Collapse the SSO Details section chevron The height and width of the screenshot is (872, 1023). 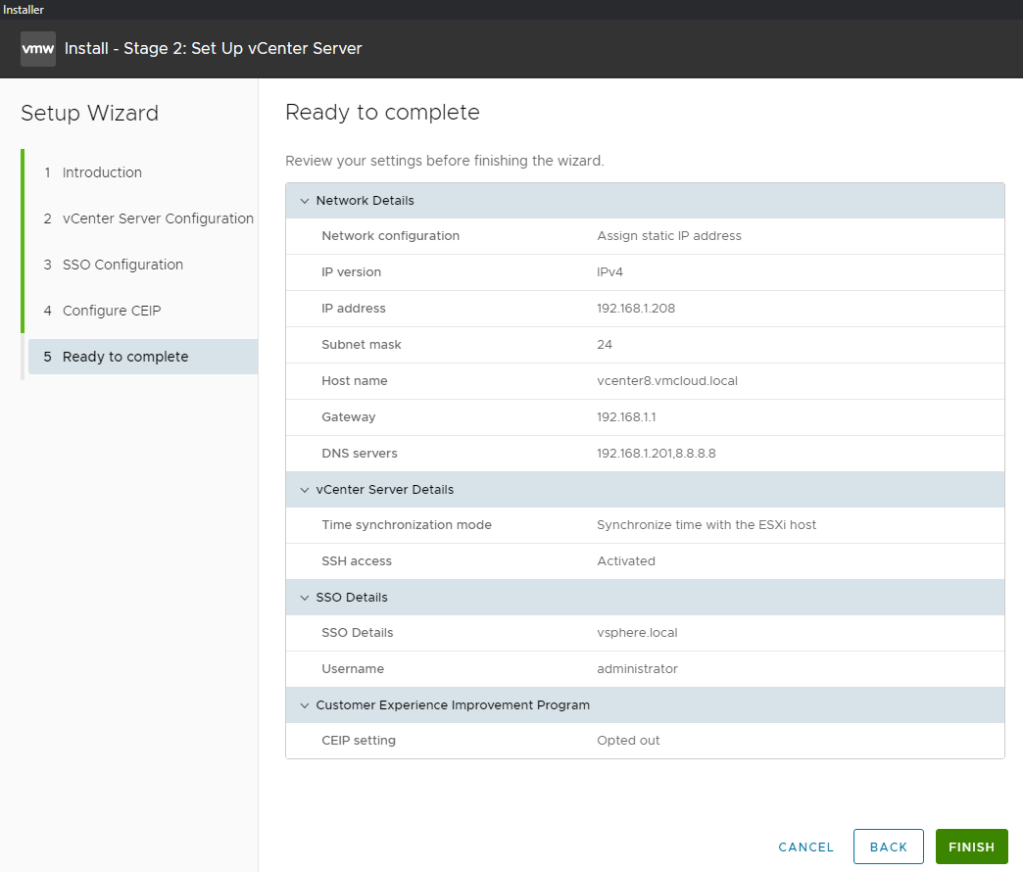[x=305, y=598]
